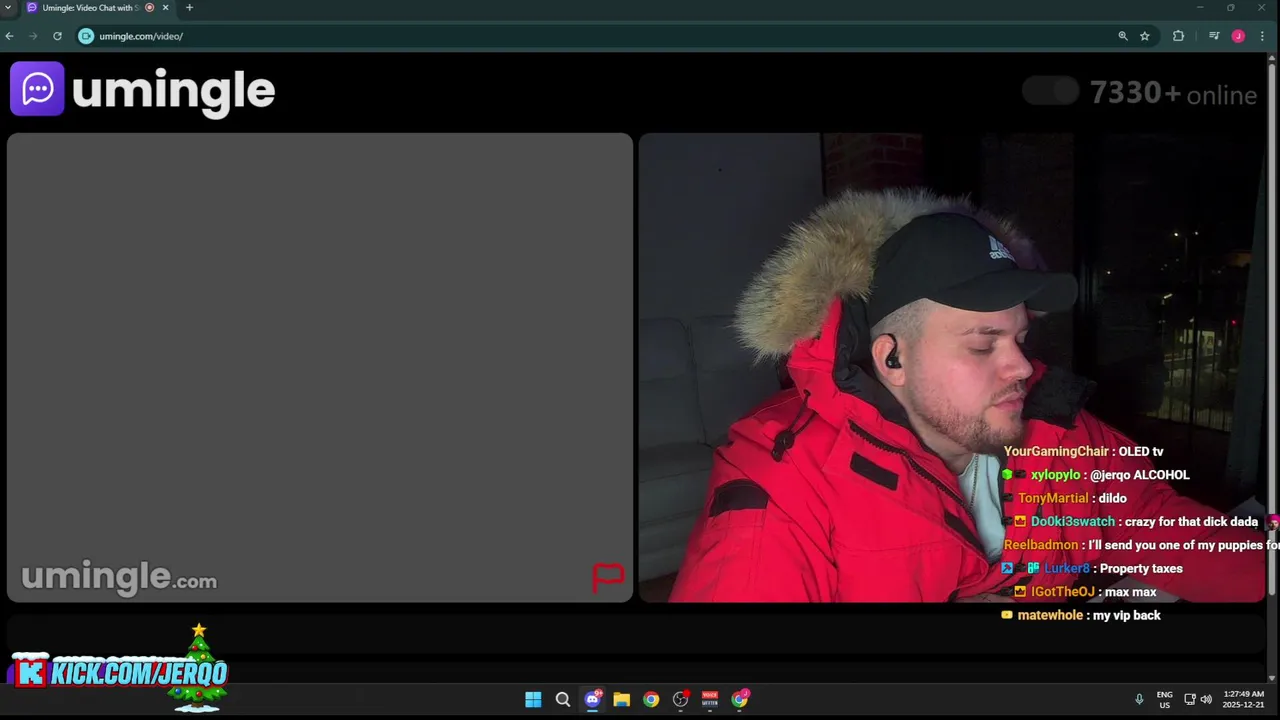Click the red flag report icon
The image size is (1280, 720).
[608, 577]
